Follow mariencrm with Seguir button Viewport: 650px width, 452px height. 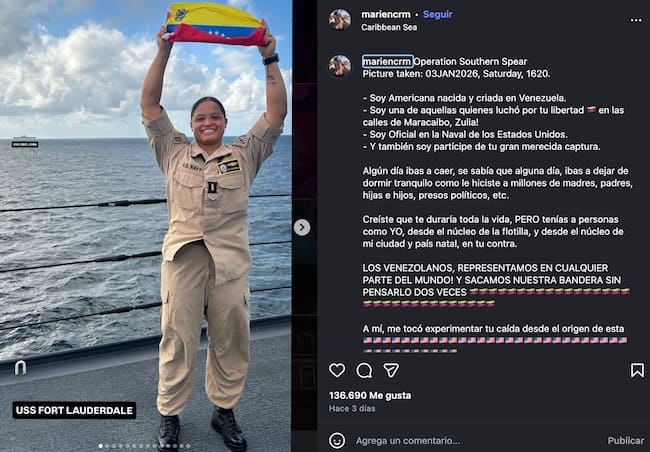click(x=438, y=15)
